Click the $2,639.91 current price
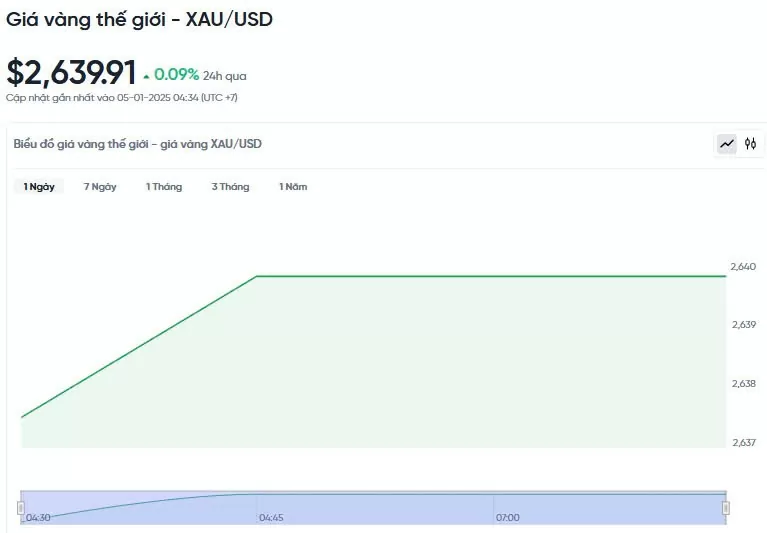Screen dimensions: 767x533 pyautogui.click(x=71, y=72)
